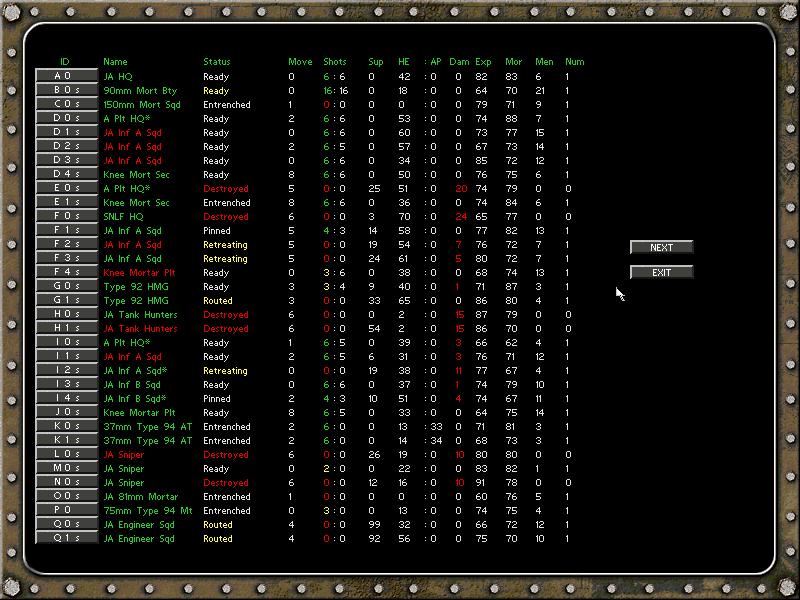
Task: Pick unit ID button E 0 s
Action: [x=66, y=188]
